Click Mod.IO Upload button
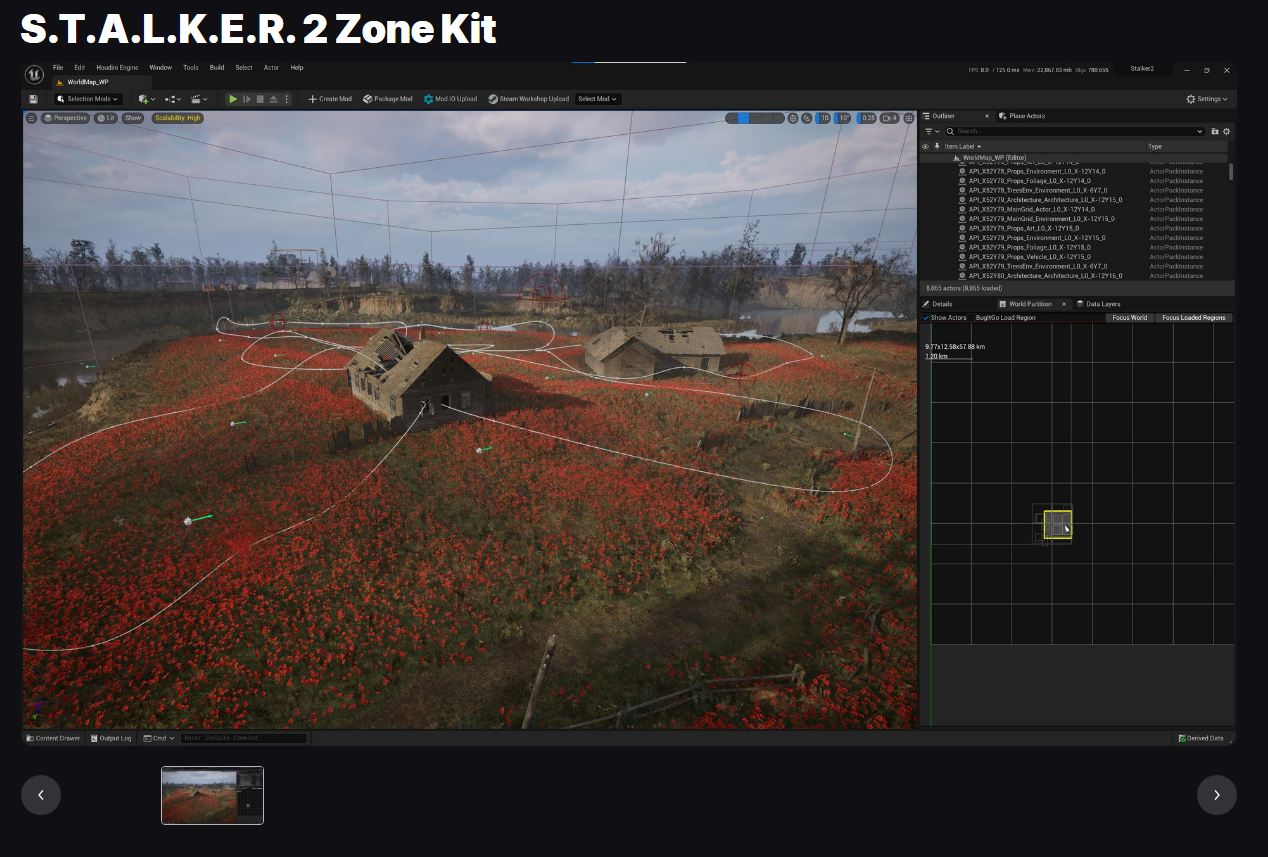Viewport: 1268px width, 857px height. coord(450,99)
